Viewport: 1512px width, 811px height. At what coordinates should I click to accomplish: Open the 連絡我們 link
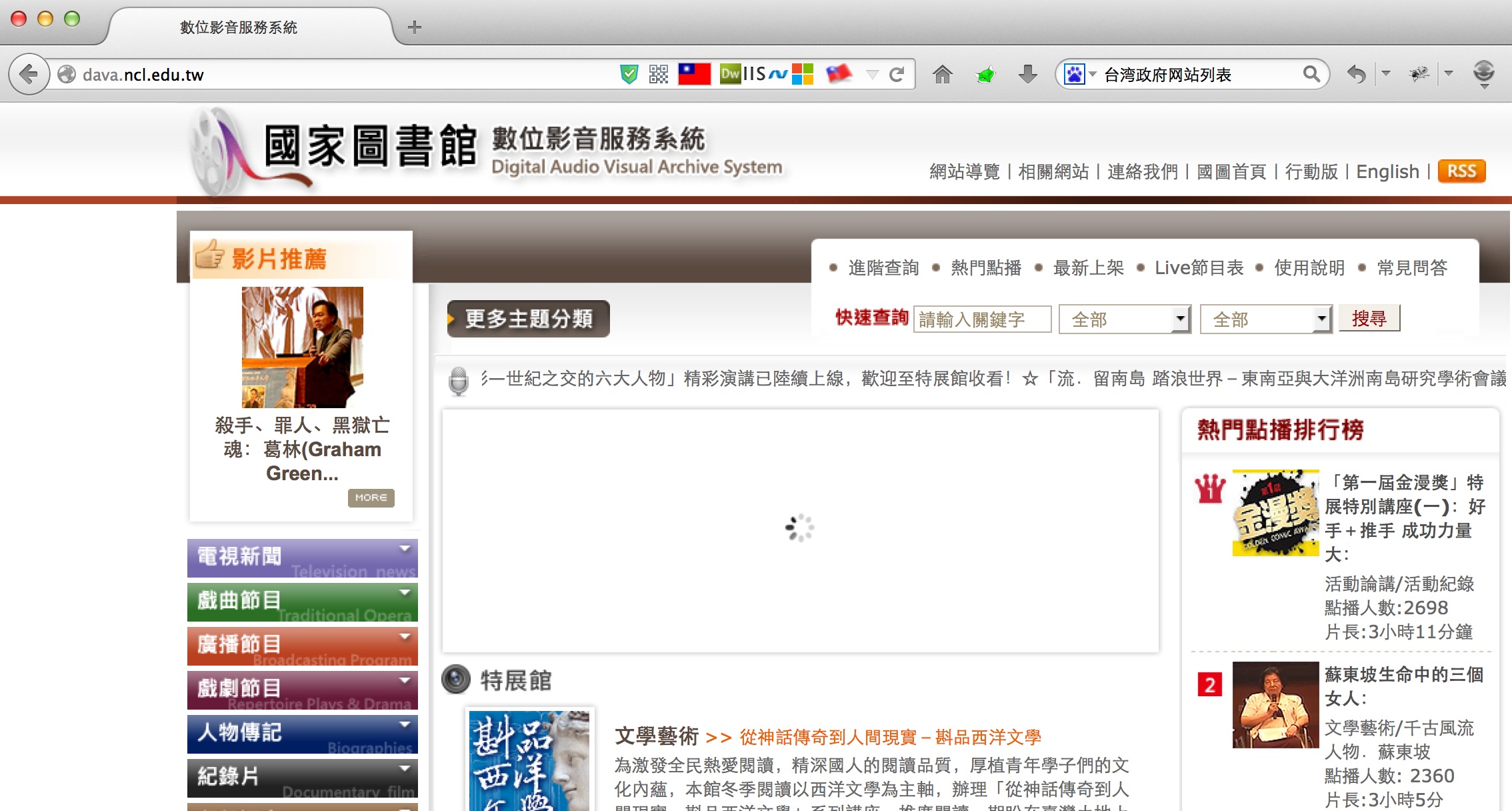(x=1143, y=172)
